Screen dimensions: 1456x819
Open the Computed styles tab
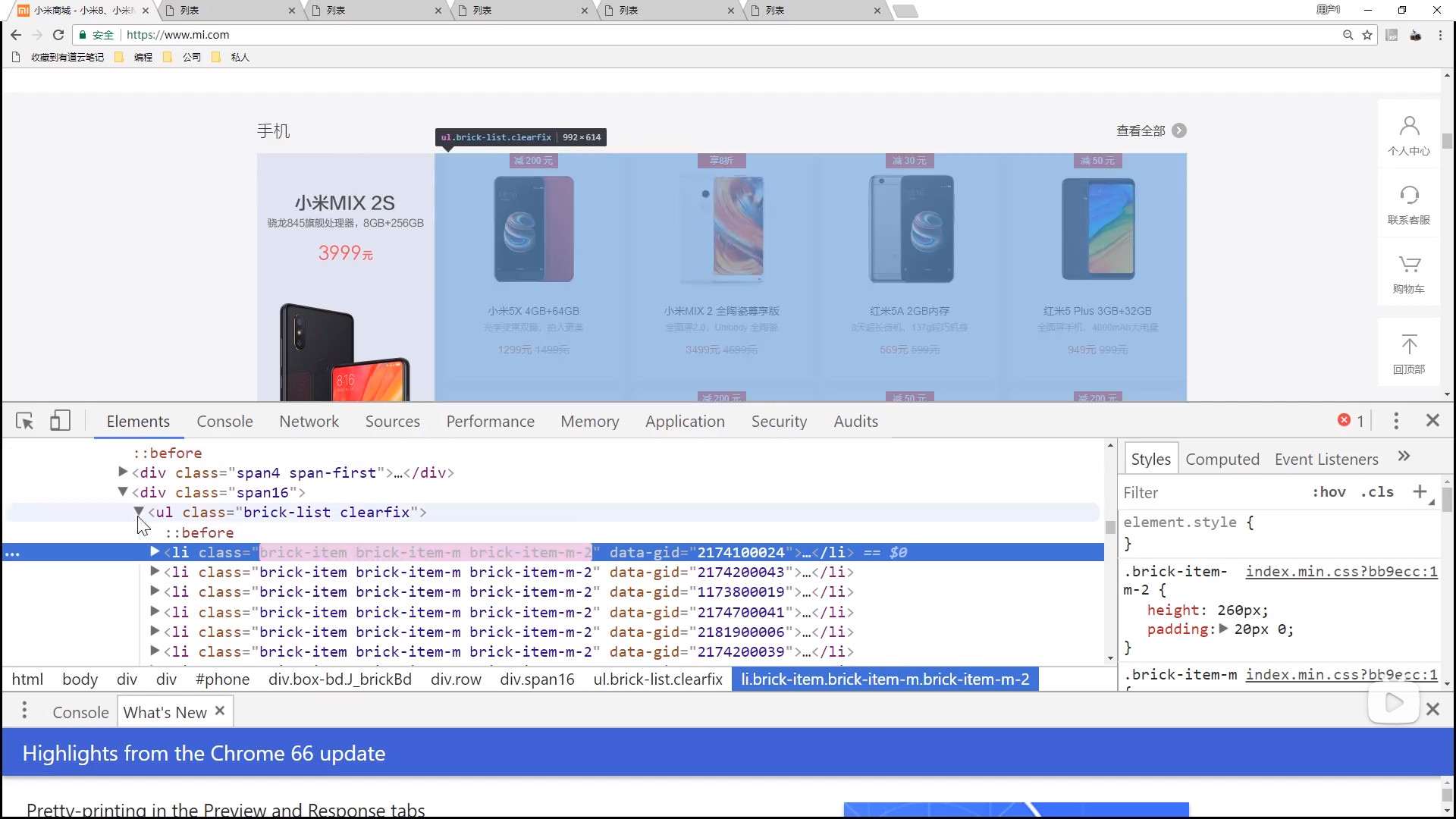[x=1222, y=460]
